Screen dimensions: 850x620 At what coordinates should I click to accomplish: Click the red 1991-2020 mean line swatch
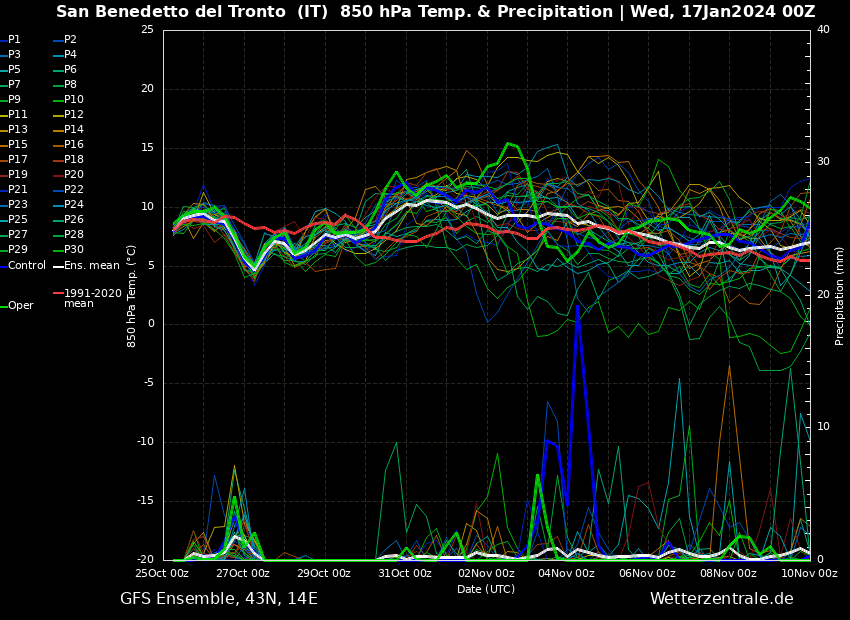click(58, 294)
